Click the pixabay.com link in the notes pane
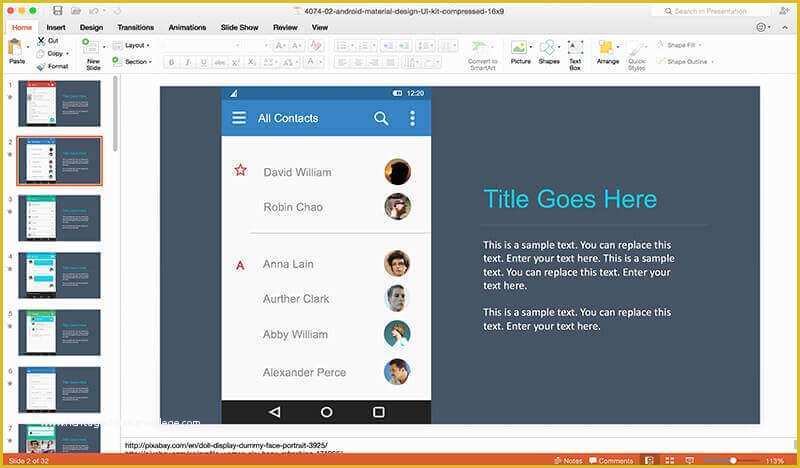Image resolution: width=800 pixels, height=468 pixels. click(x=226, y=445)
